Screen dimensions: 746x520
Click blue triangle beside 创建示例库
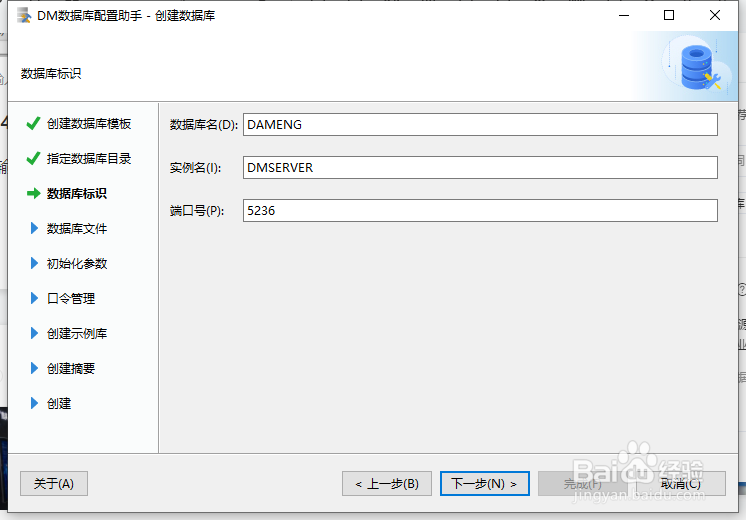pyautogui.click(x=34, y=333)
